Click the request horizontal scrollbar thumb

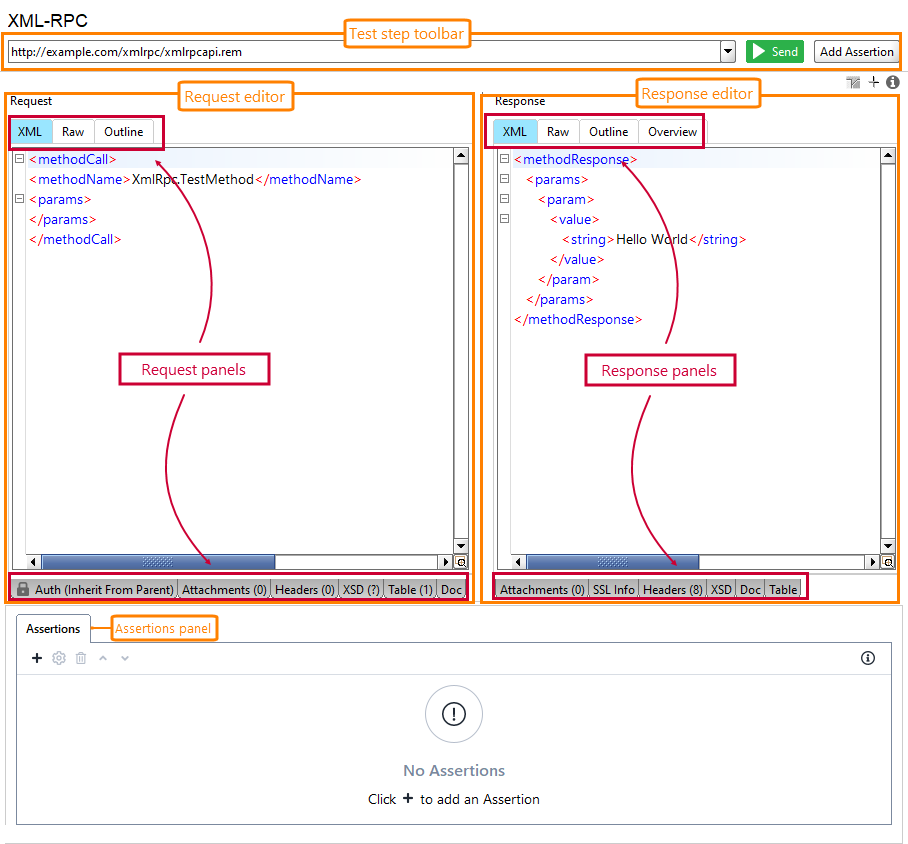(x=158, y=562)
